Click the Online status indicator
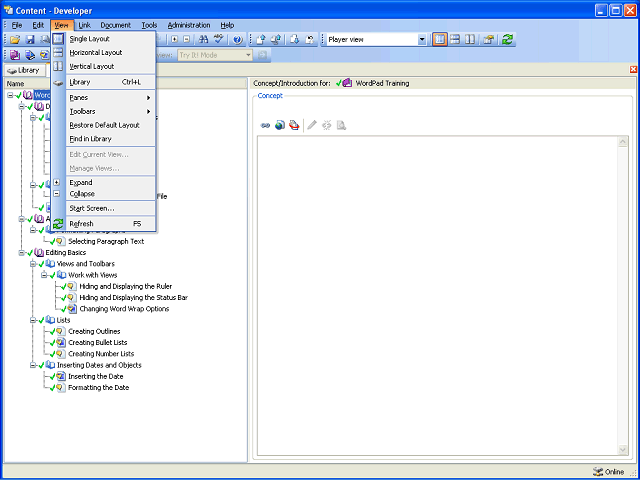The image size is (640, 480). (608, 472)
